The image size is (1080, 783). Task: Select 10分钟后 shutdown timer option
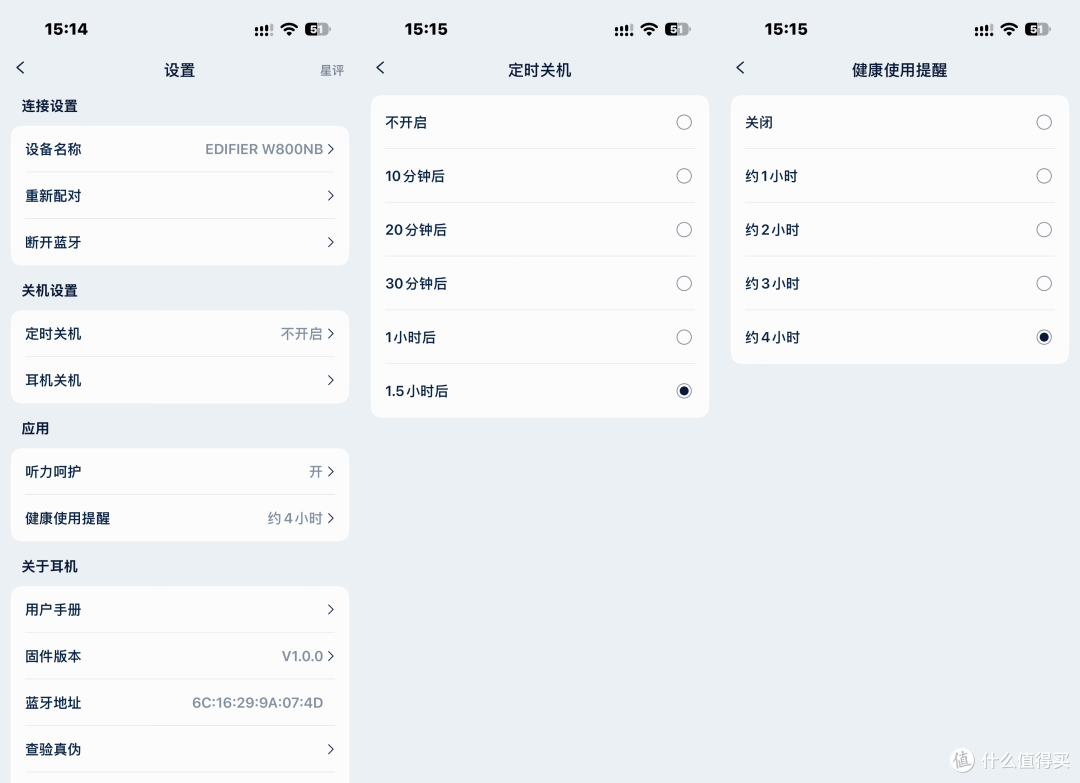tap(684, 176)
